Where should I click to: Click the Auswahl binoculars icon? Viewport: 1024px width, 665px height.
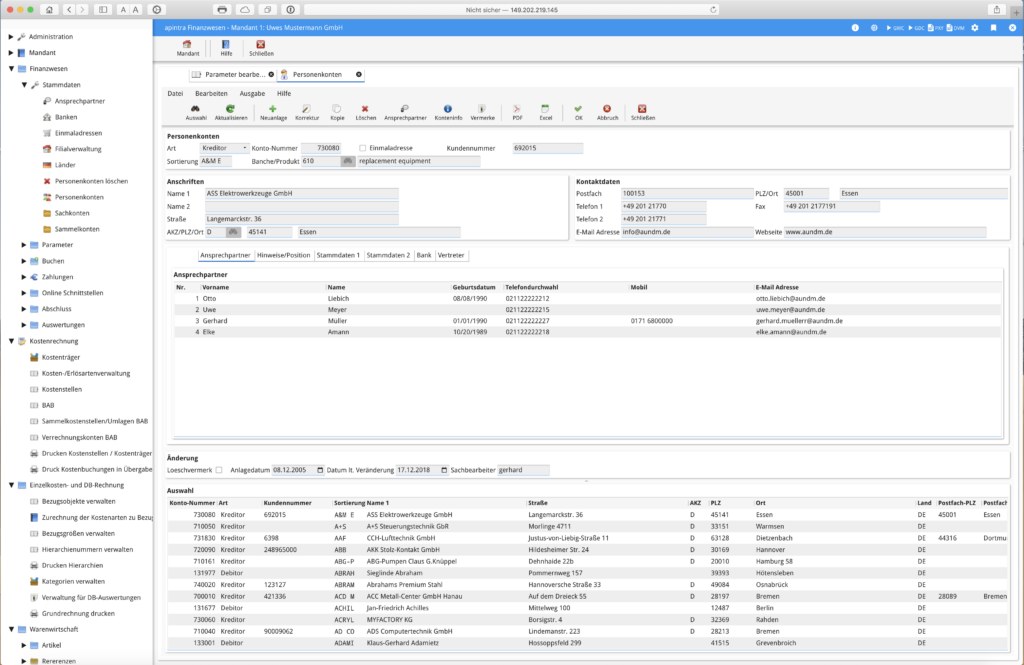tap(196, 109)
